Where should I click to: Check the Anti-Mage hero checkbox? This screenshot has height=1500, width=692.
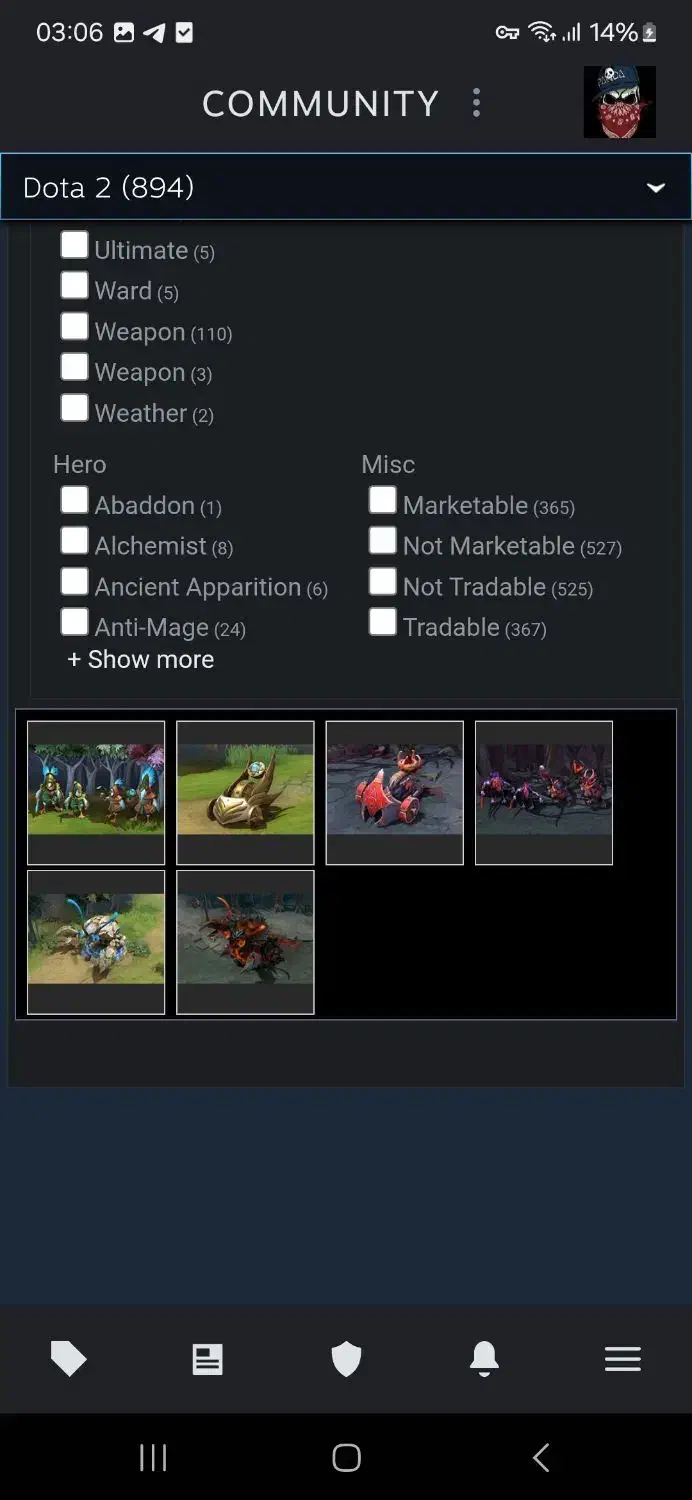[x=74, y=622]
